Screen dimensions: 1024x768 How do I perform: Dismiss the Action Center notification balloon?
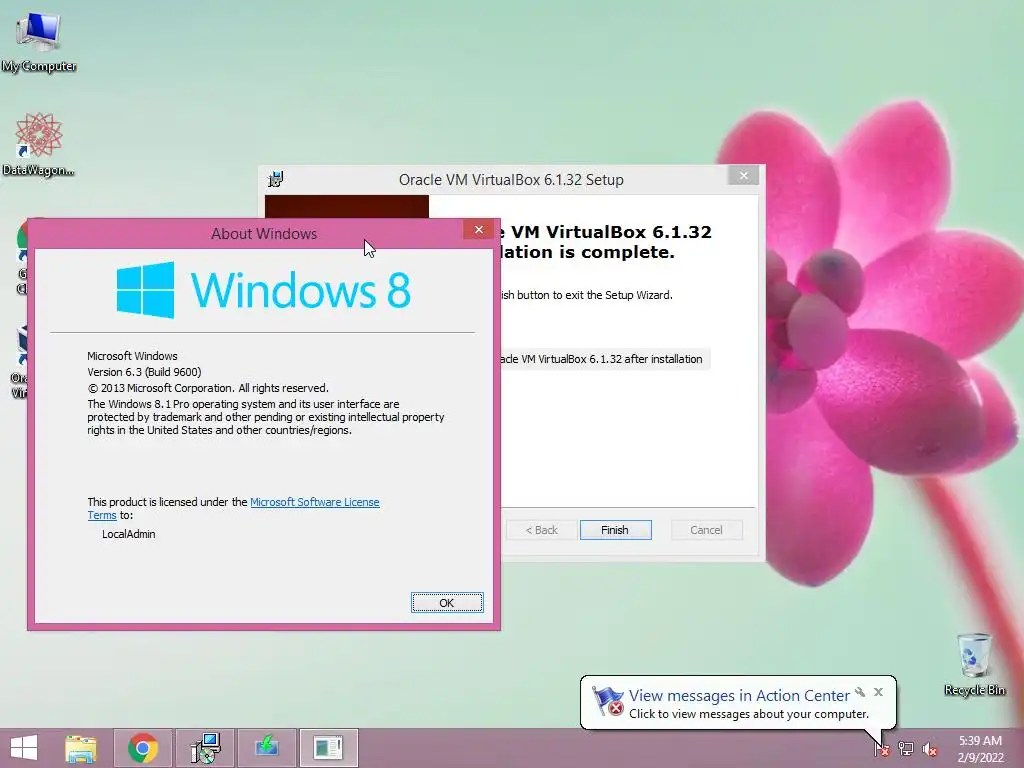click(x=878, y=692)
